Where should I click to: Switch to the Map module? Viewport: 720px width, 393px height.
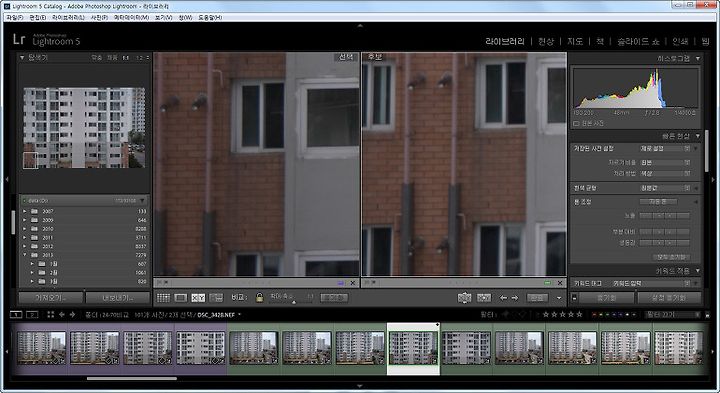575,41
